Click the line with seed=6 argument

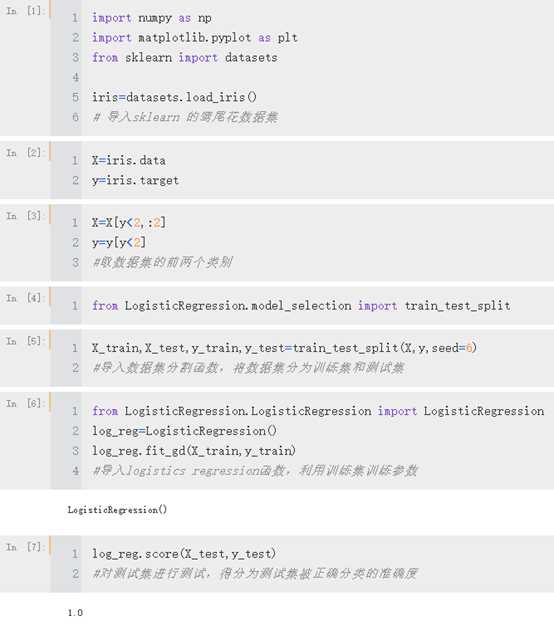coord(284,348)
